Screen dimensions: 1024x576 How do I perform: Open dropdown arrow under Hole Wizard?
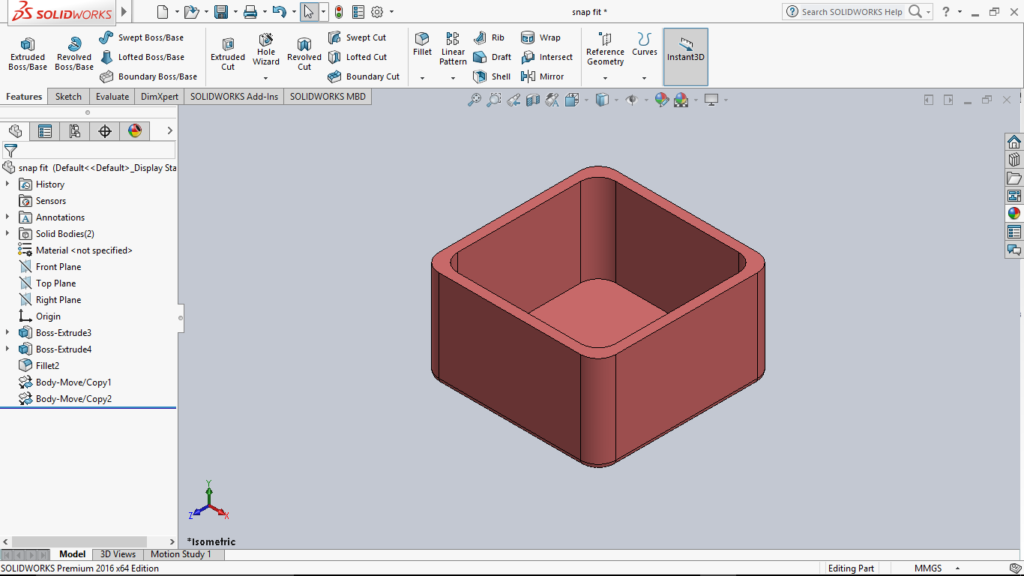click(266, 78)
